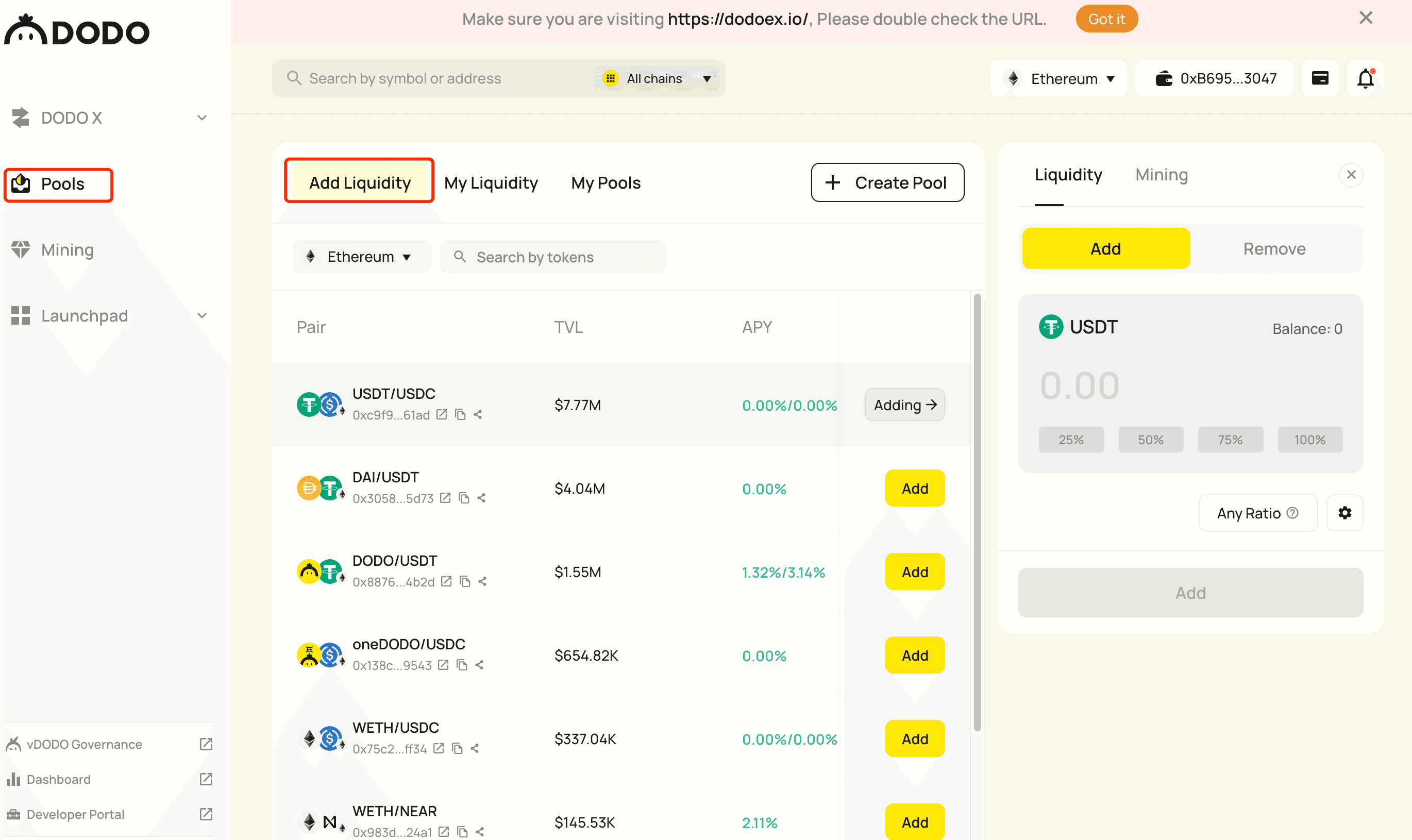The image size is (1412, 840).
Task: Click the pool list vertical scrollbar
Action: point(978,512)
